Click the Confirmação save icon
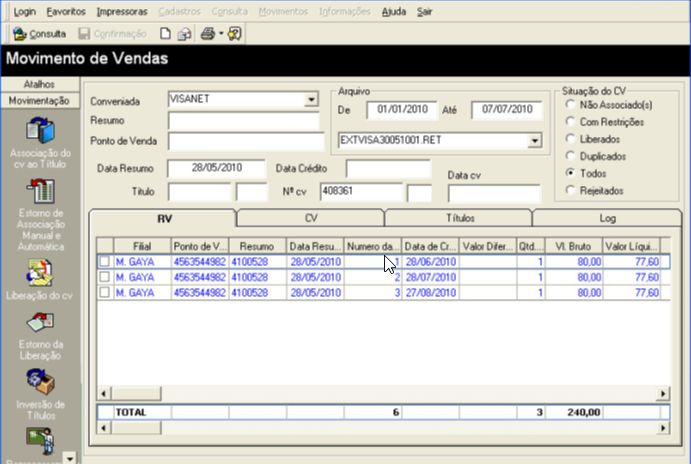Viewport: 691px width, 464px height. click(84, 34)
